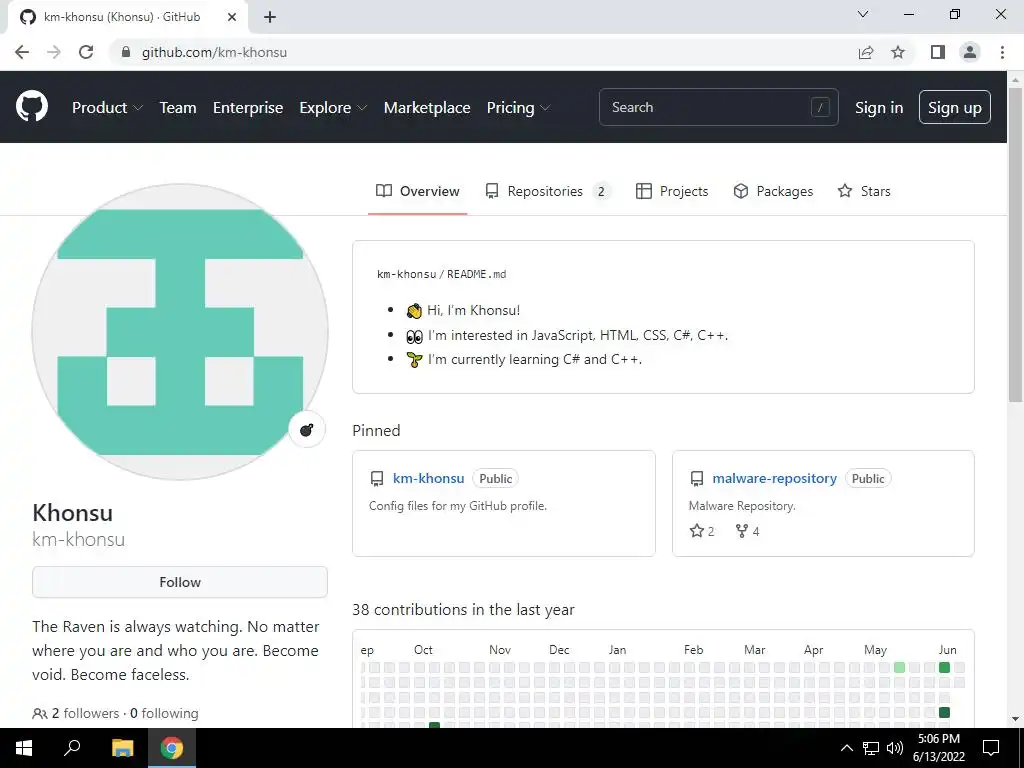The width and height of the screenshot is (1024, 768).
Task: Reload the page with the refresh icon
Action: (86, 52)
